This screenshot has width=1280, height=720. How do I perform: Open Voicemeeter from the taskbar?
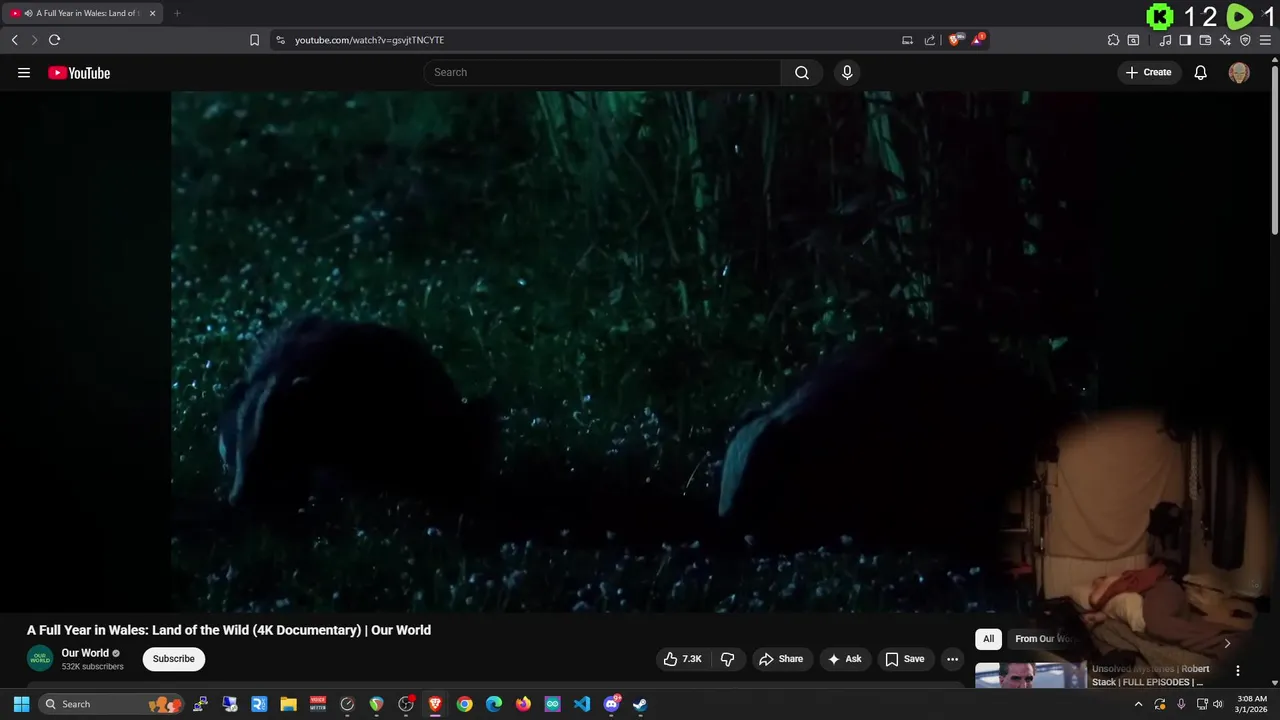coord(318,704)
